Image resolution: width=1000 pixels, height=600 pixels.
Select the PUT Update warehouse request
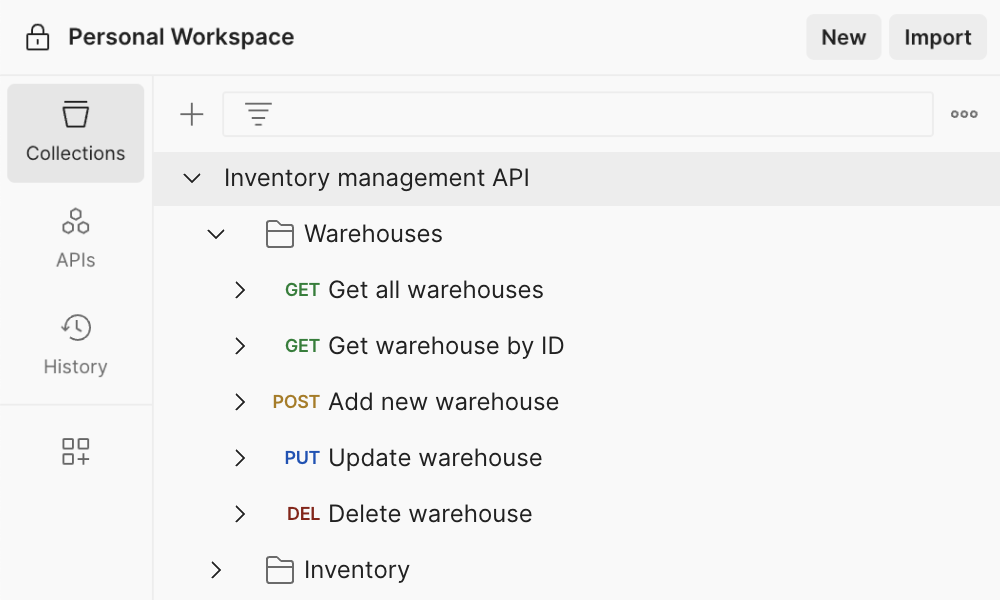tap(435, 458)
